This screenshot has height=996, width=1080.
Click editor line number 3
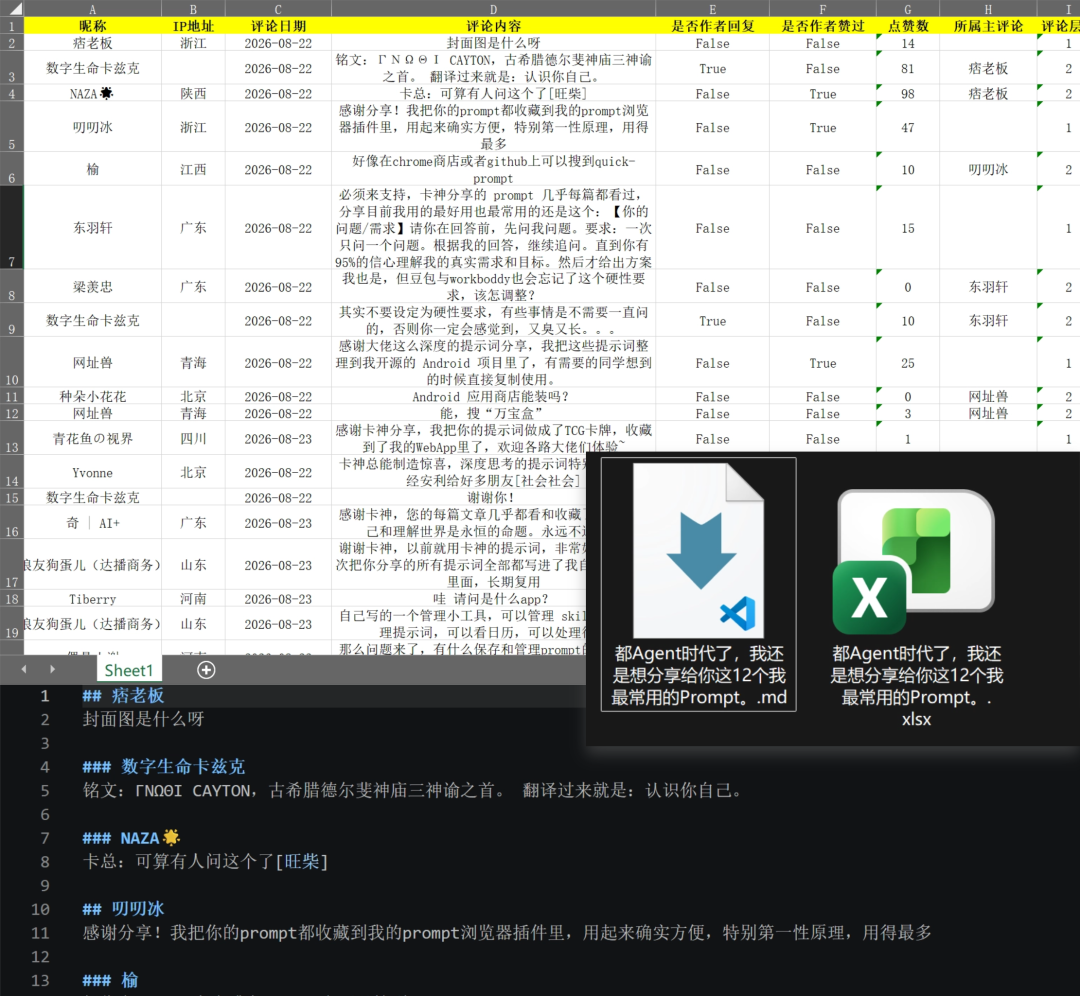click(x=45, y=743)
